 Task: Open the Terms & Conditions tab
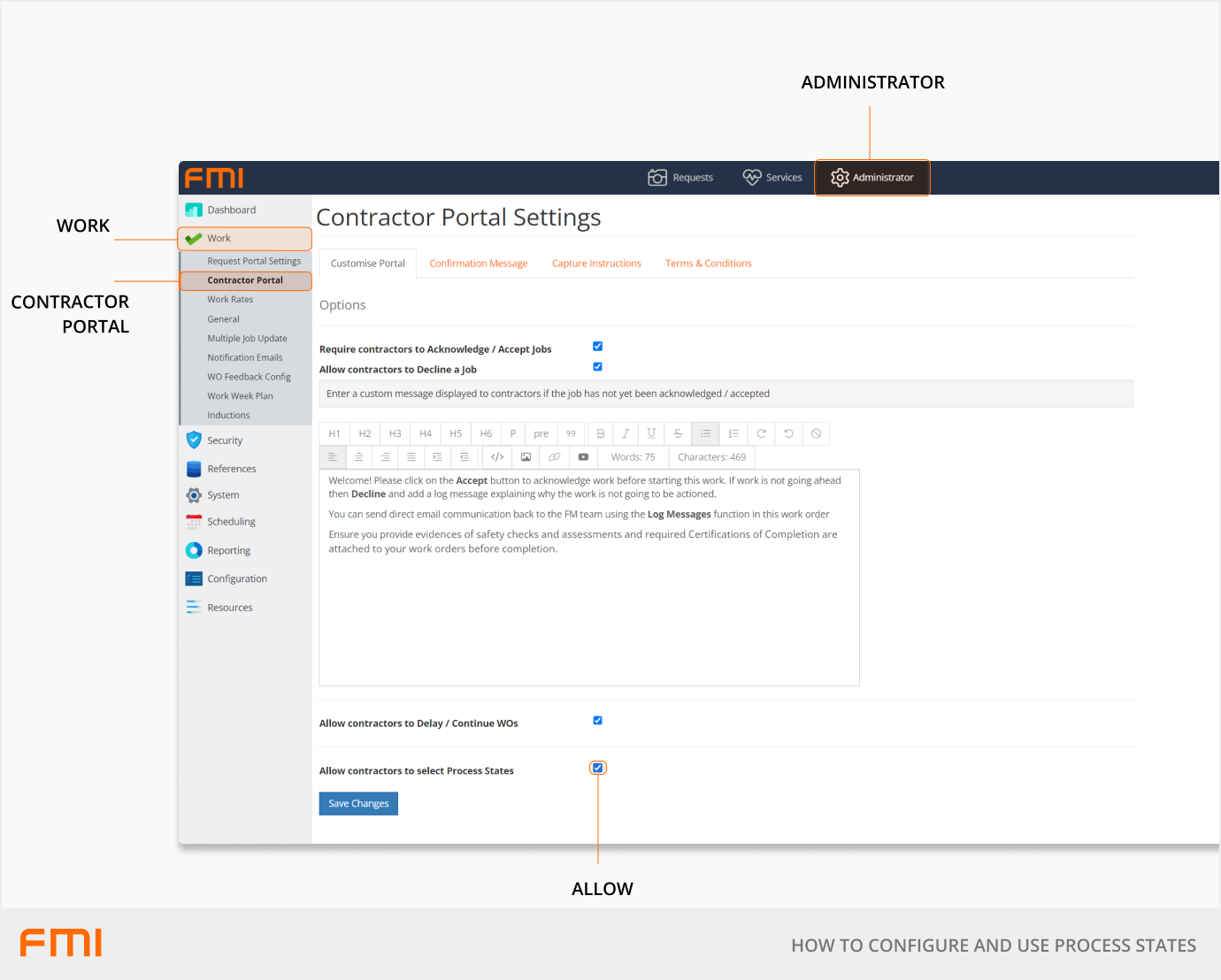pyautogui.click(x=708, y=264)
